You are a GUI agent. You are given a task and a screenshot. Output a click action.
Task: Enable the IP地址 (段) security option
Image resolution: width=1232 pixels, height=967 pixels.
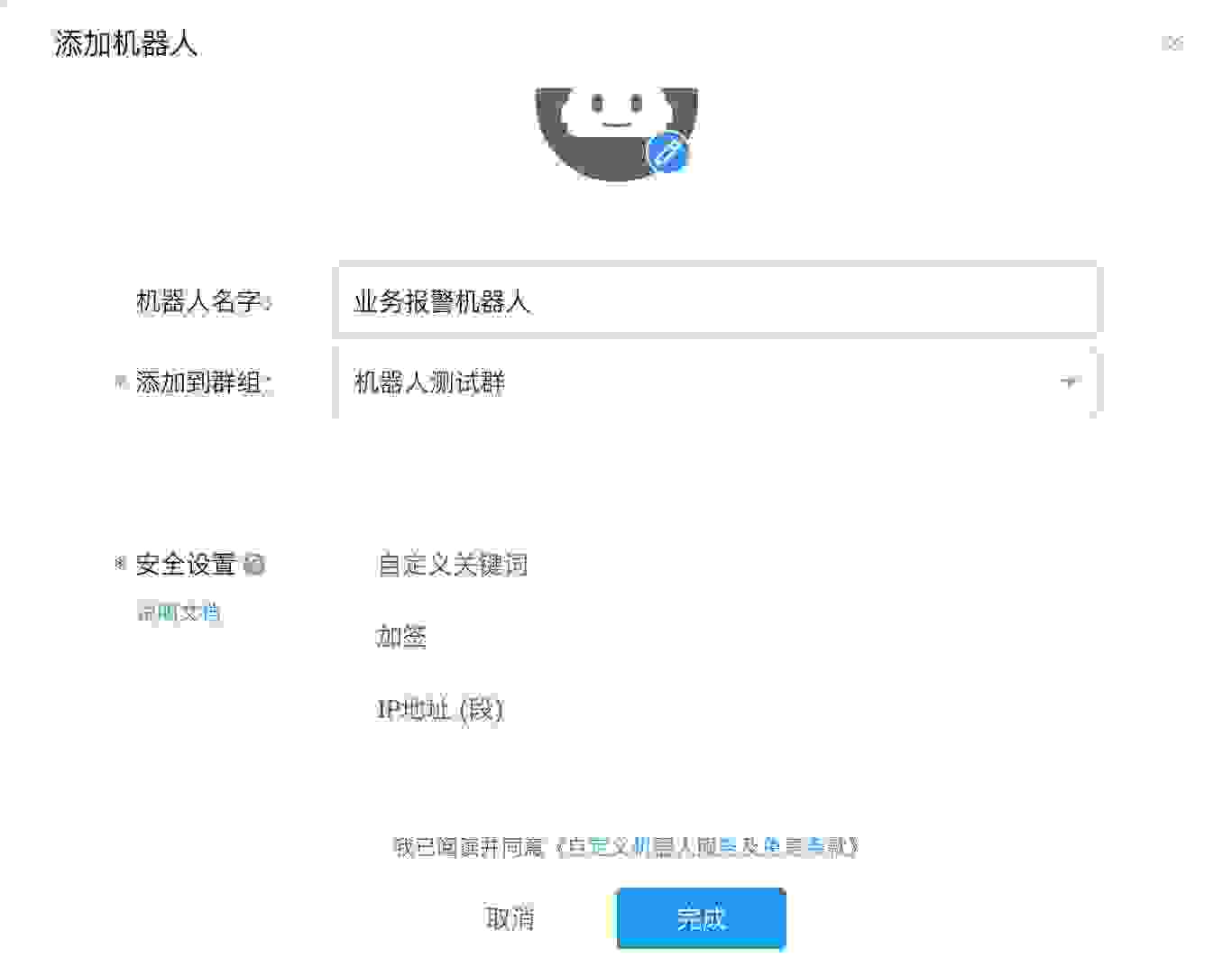point(439,709)
